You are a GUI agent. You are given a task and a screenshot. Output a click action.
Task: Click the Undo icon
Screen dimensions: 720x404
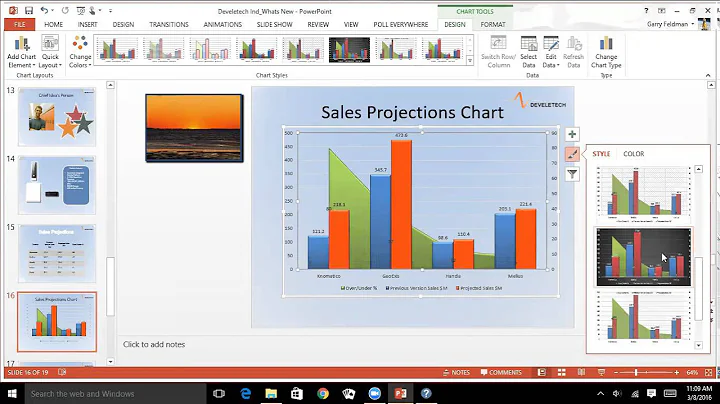tap(44, 11)
